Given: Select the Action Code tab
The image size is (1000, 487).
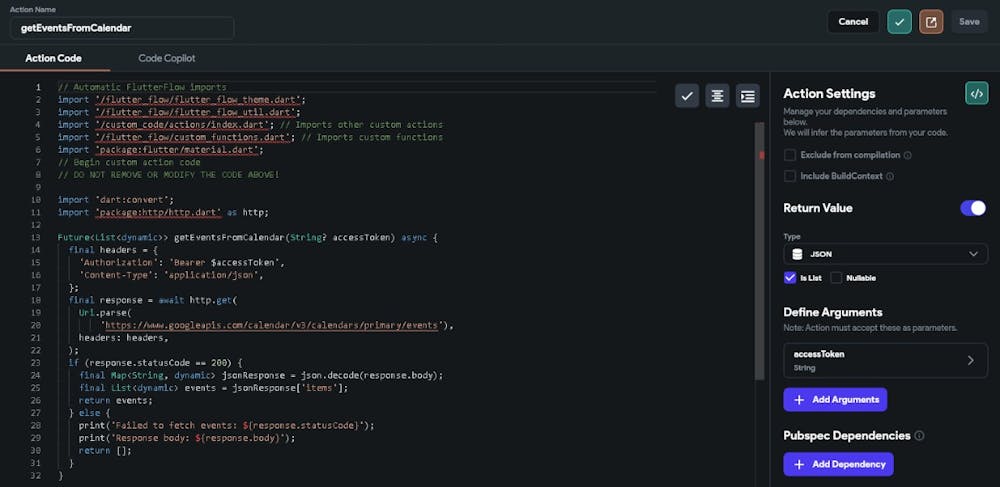Looking at the screenshot, I should [x=54, y=59].
